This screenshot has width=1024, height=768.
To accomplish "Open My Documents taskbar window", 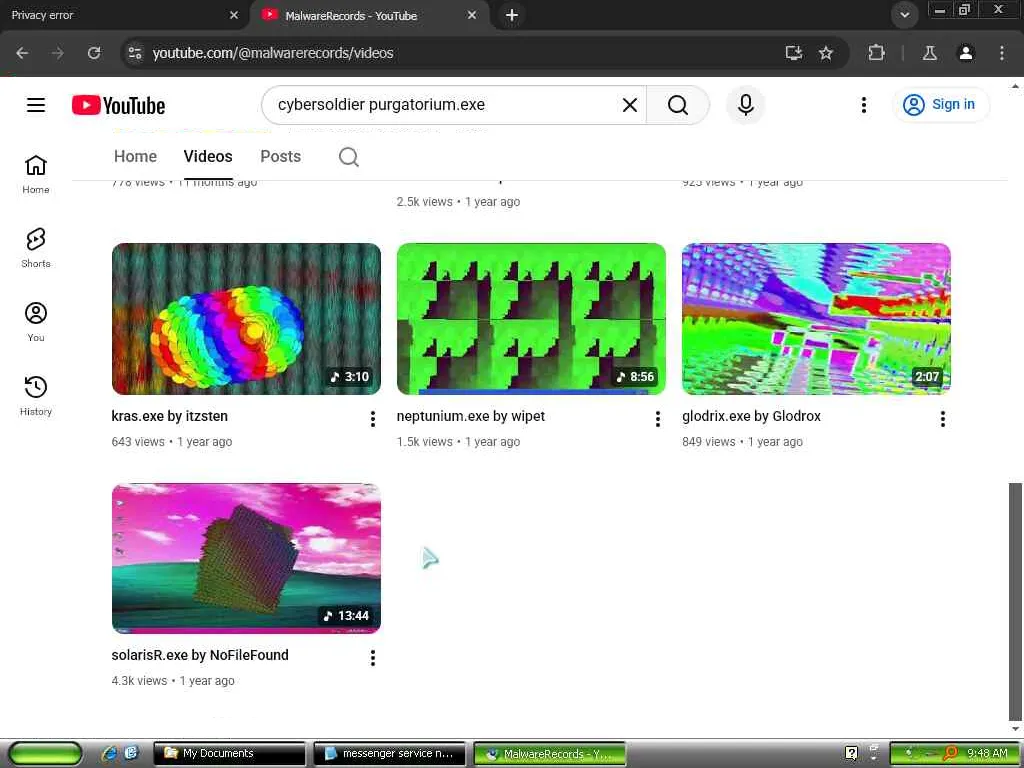I will coord(229,754).
